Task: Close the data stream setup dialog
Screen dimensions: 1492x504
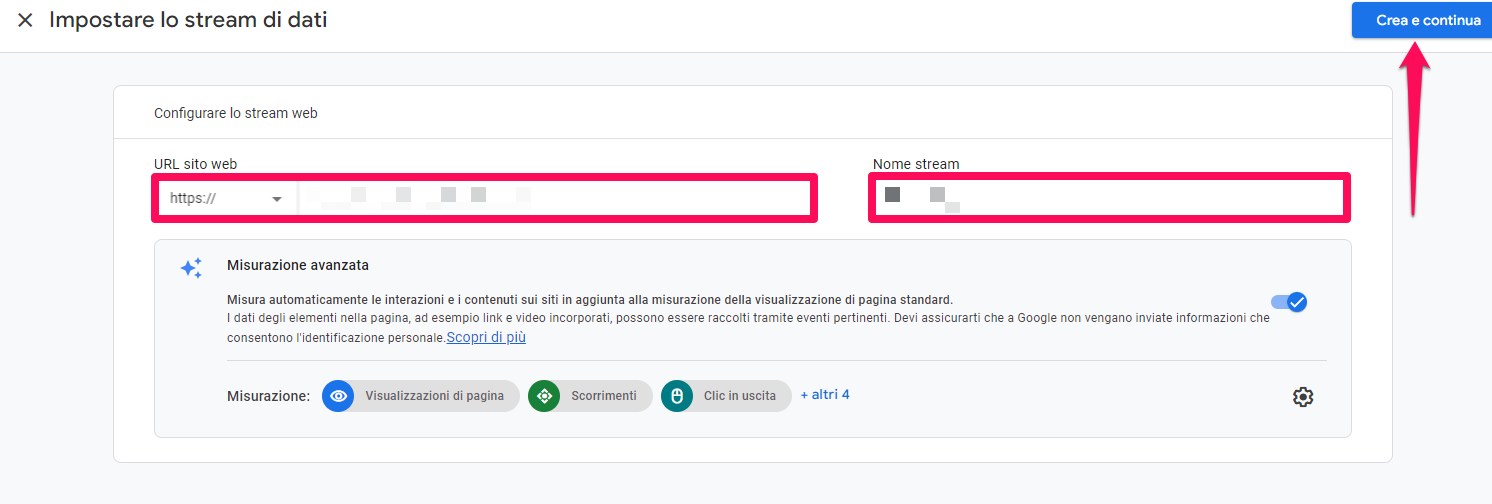Action: click(25, 20)
